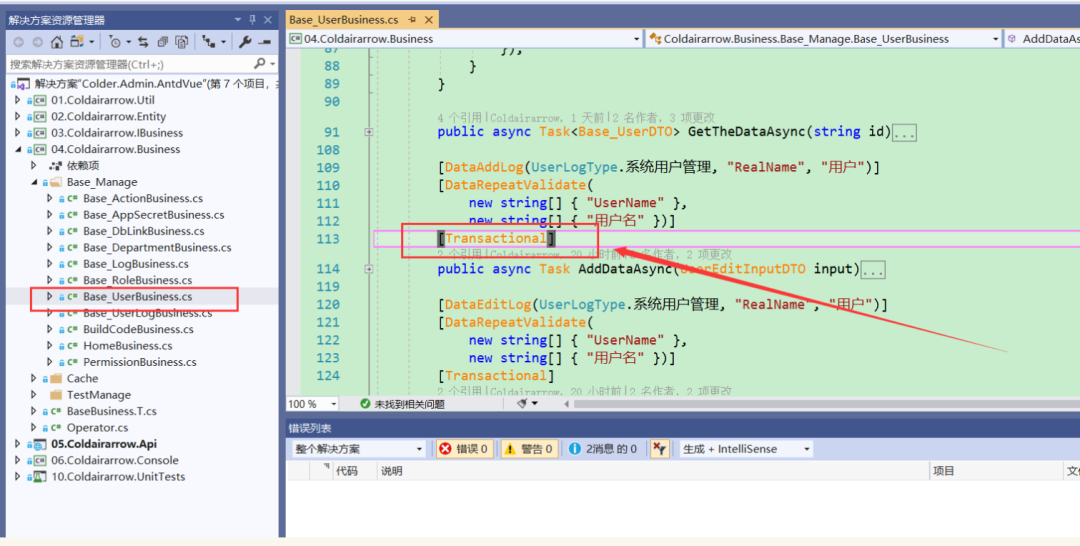
Task: Select Base_AppSecretBusiness.cs file
Action: (x=154, y=215)
